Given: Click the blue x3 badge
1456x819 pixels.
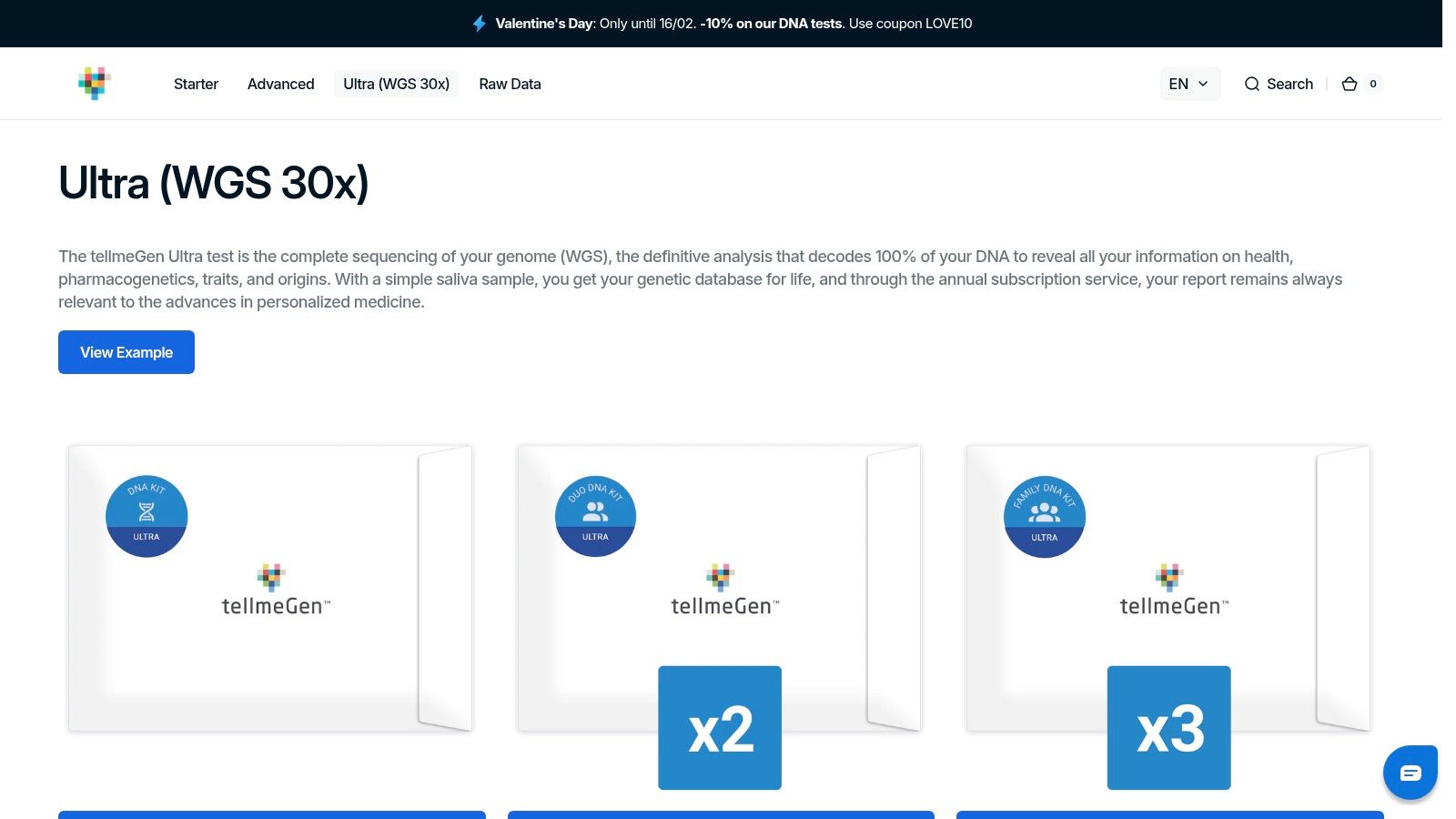Looking at the screenshot, I should [x=1168, y=728].
